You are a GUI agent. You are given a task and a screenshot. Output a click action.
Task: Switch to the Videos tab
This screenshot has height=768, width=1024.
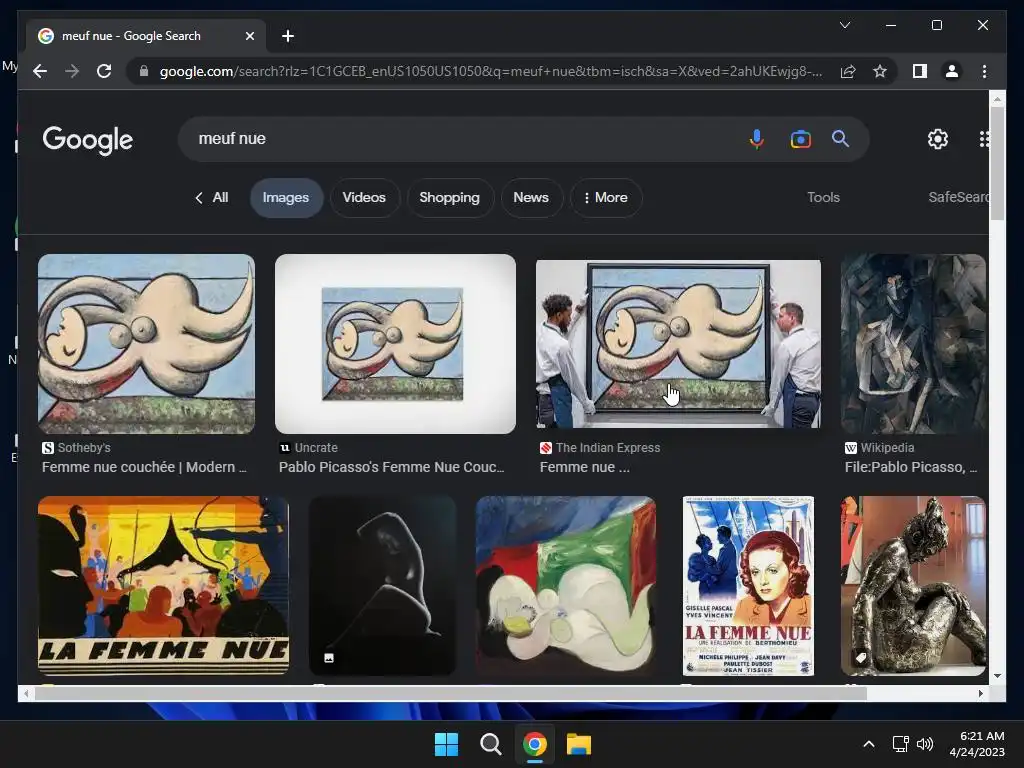[x=364, y=197]
